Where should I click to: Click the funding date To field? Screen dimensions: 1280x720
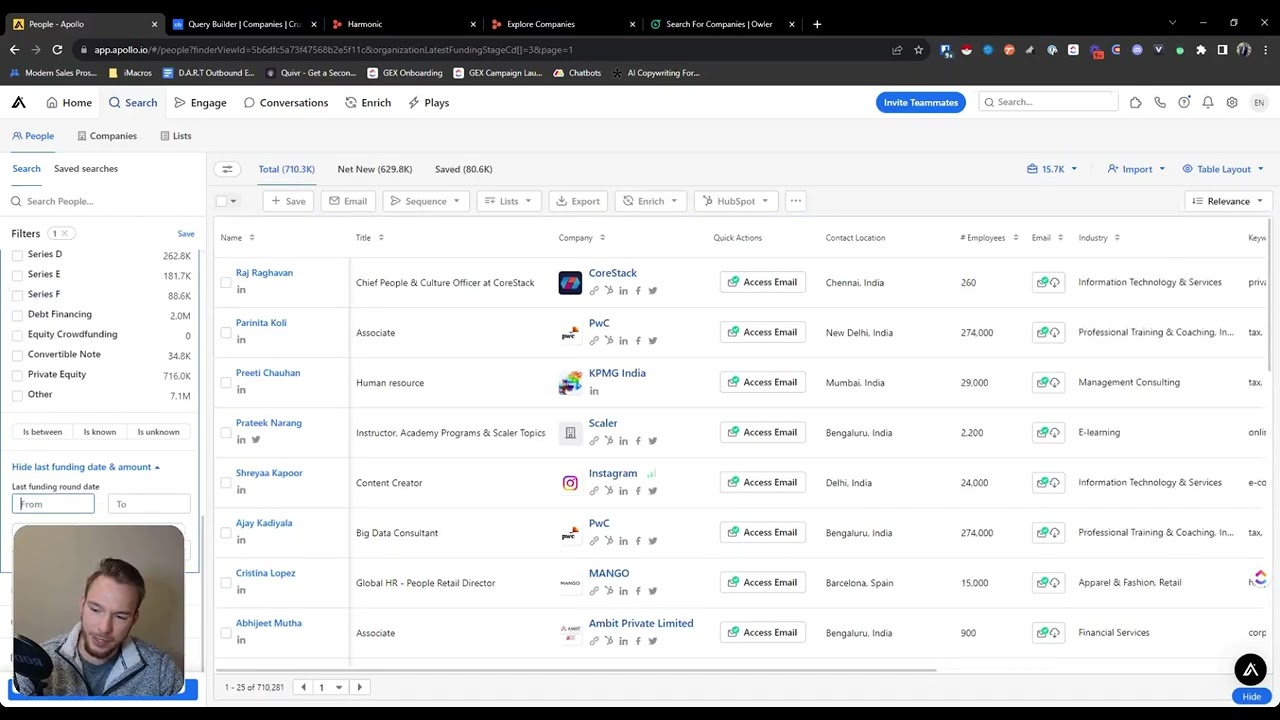149,504
